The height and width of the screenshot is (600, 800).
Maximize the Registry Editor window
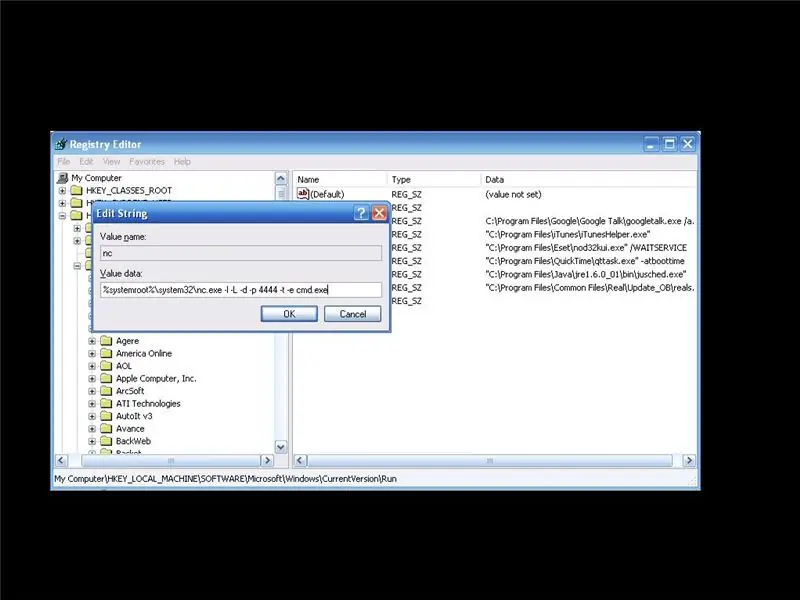669,144
